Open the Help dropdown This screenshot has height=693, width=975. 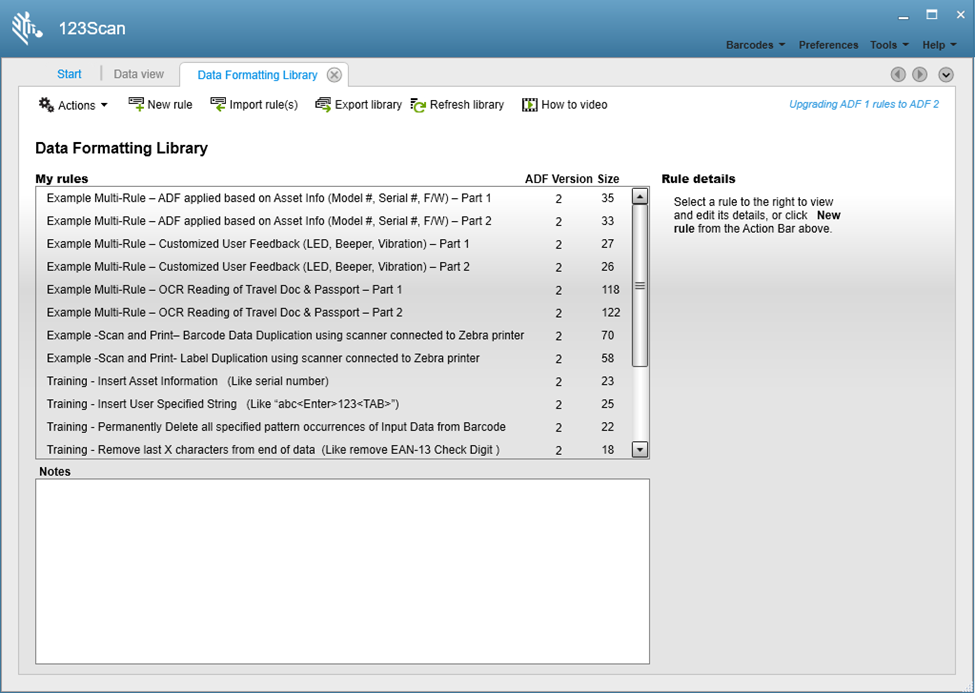point(936,45)
